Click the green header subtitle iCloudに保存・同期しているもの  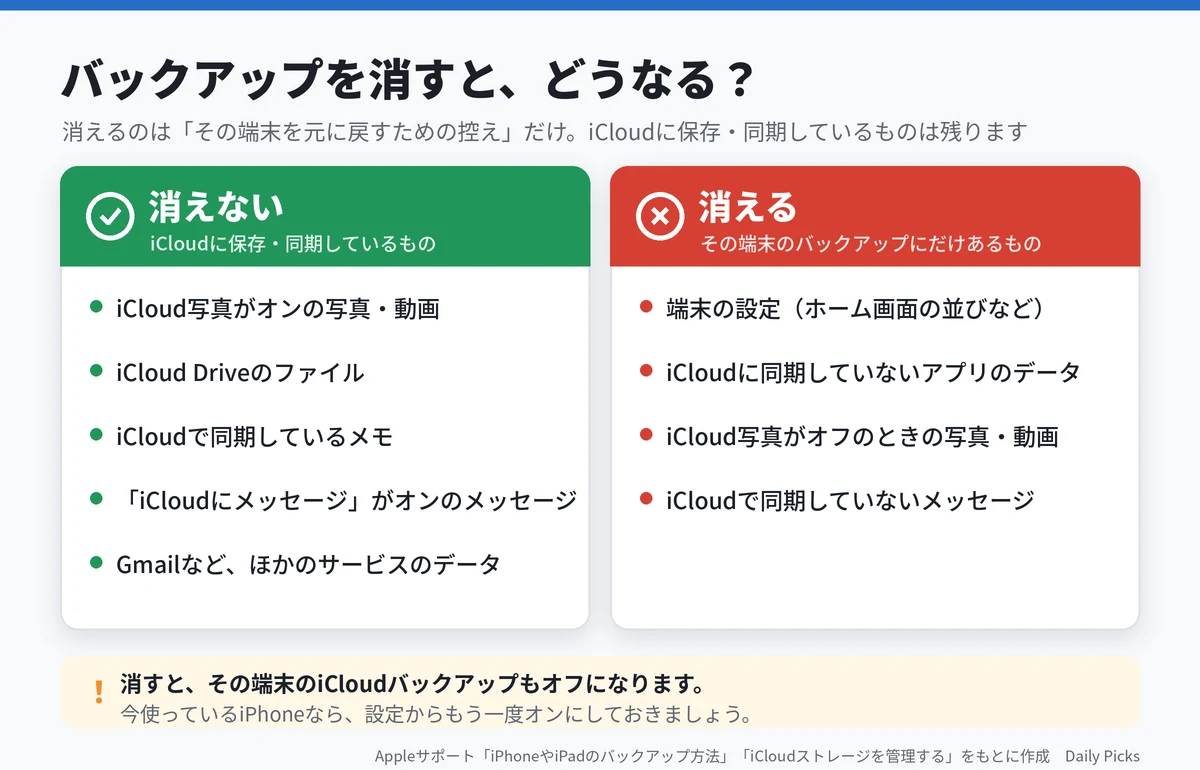tap(292, 243)
